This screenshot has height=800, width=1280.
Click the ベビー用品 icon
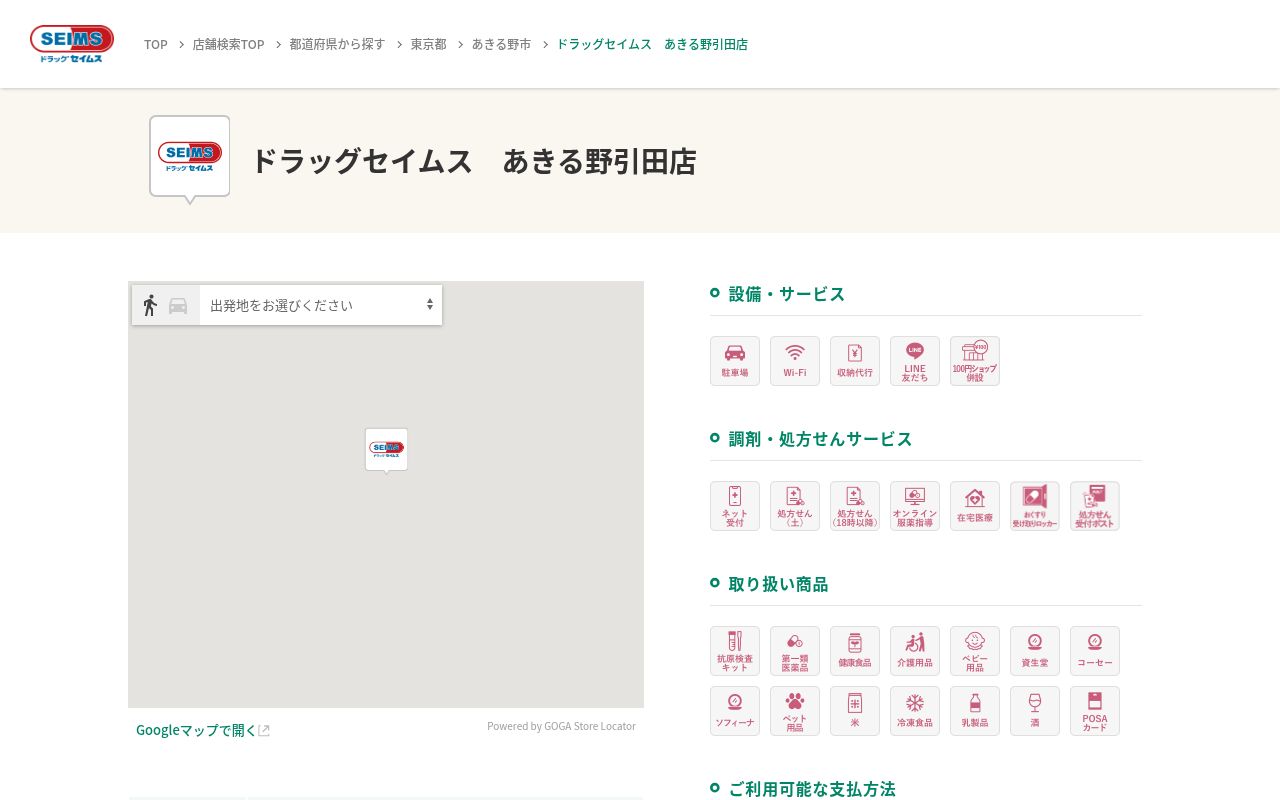(975, 651)
